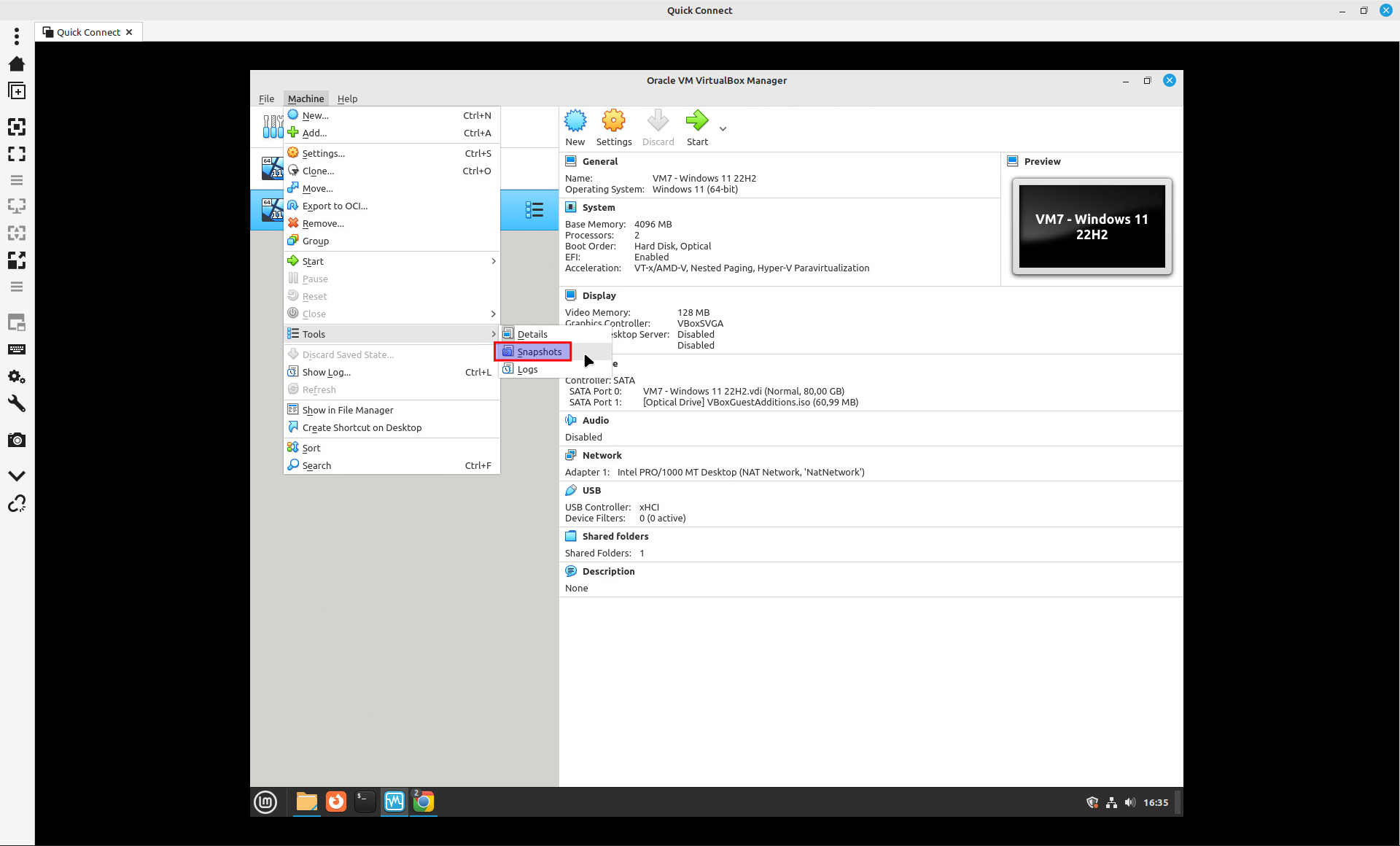Collapse sidebar with the down chevron
Image resolution: width=1400 pixels, height=846 pixels.
click(x=17, y=476)
